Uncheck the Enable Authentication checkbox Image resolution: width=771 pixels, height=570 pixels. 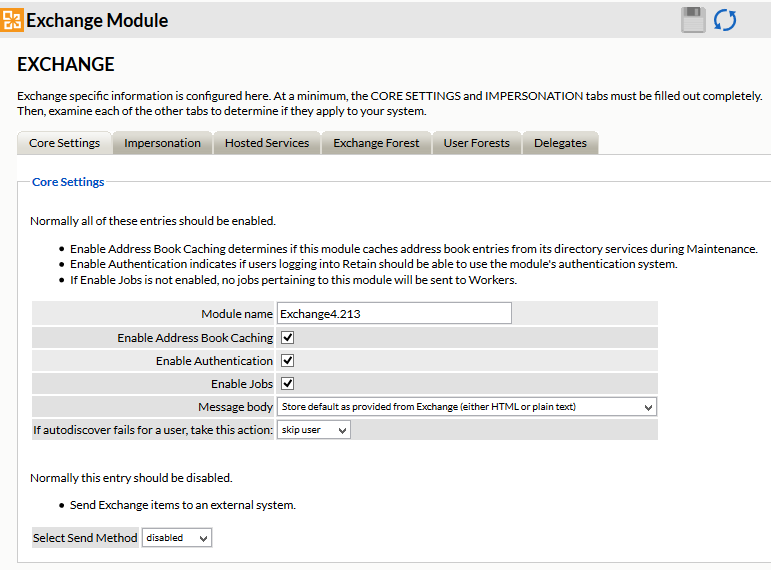[287, 361]
